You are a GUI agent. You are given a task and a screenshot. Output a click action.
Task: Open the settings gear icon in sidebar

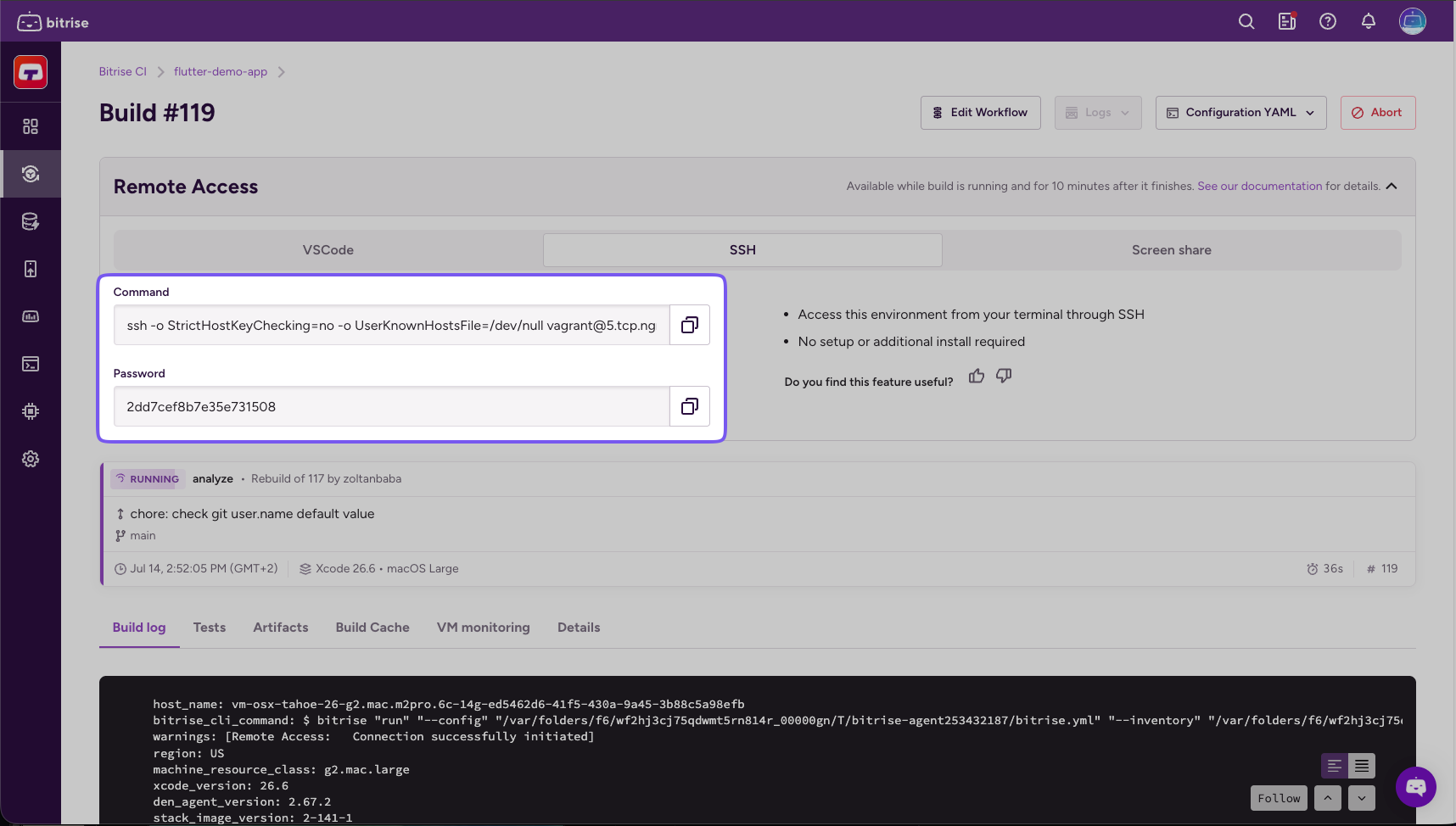(31, 459)
